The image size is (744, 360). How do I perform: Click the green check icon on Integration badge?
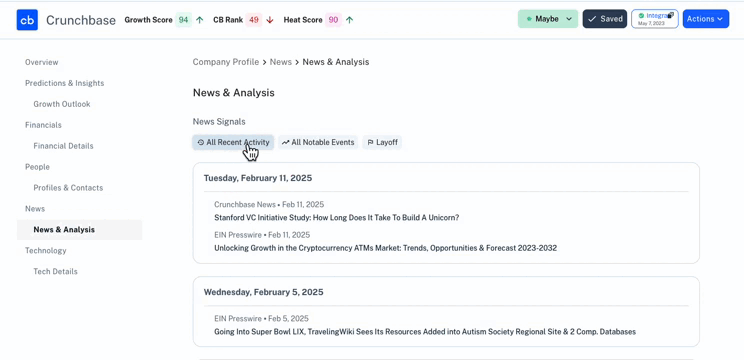[641, 16]
